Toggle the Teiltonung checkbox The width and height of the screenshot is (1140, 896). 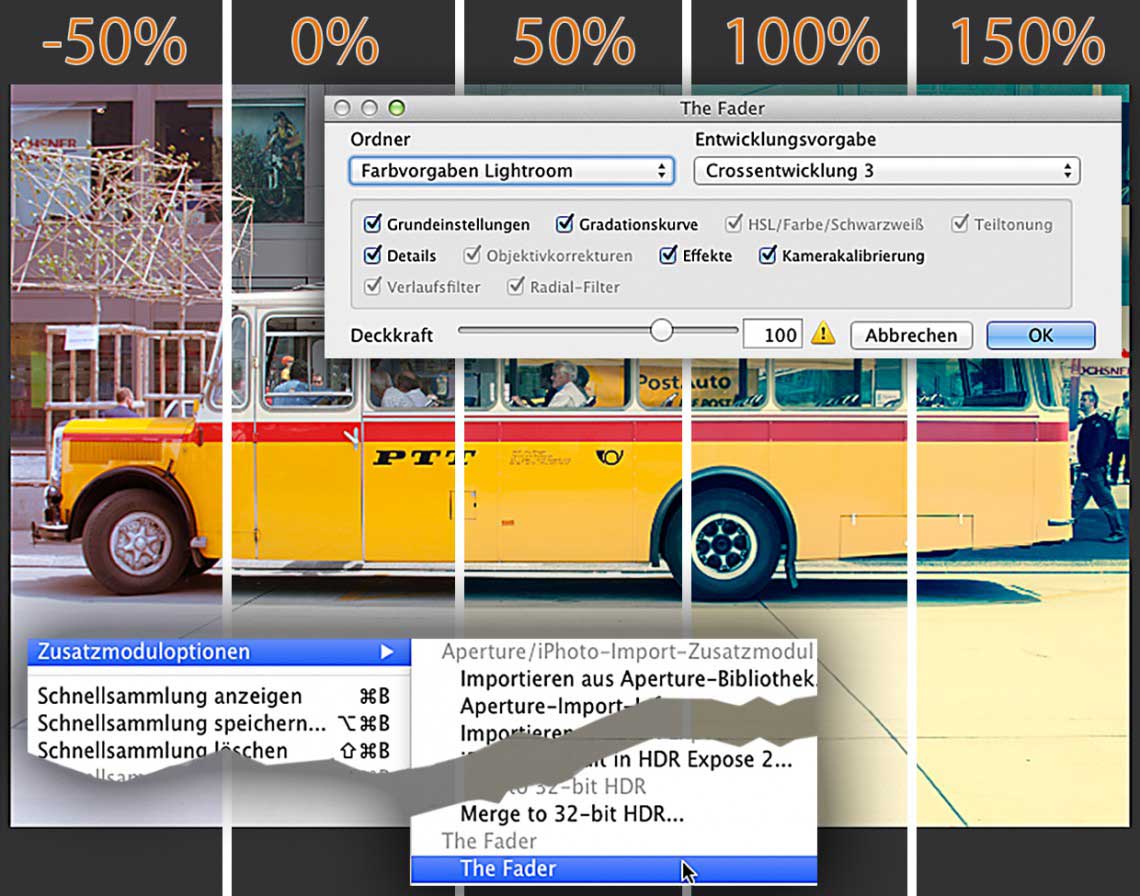tap(960, 223)
